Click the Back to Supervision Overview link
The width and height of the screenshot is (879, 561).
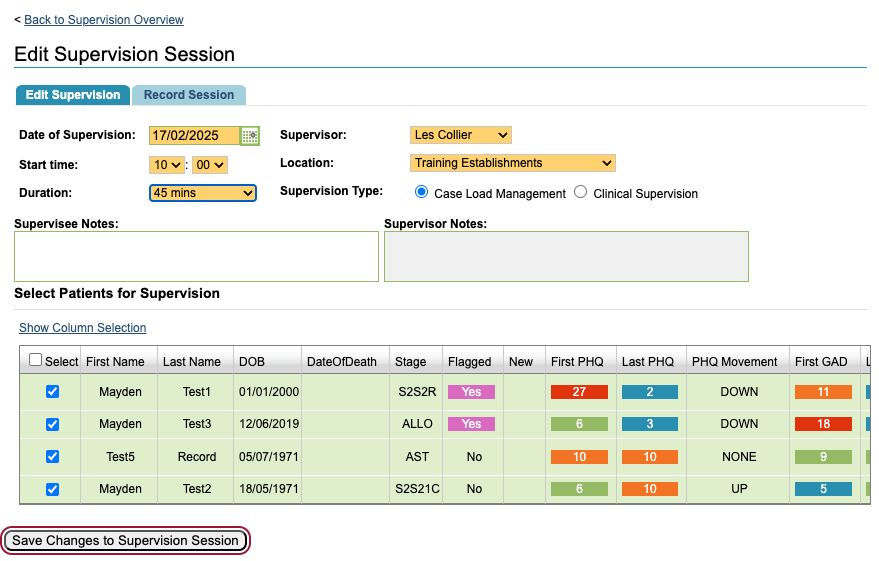click(104, 20)
